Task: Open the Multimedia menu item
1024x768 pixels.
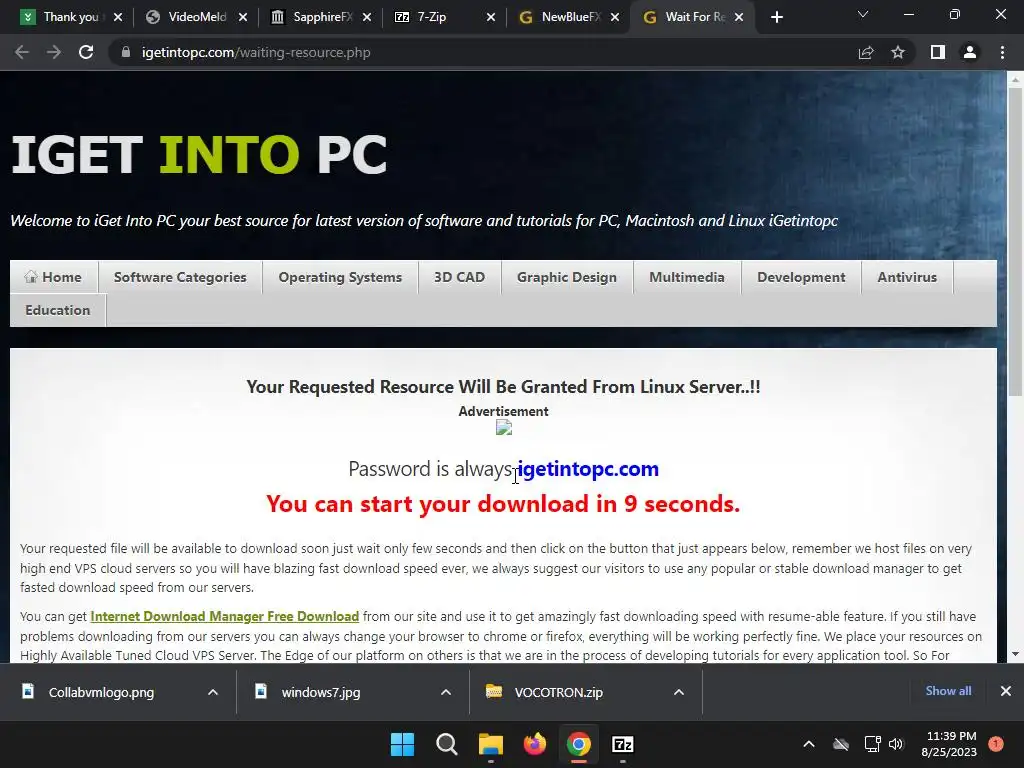Action: 687,277
